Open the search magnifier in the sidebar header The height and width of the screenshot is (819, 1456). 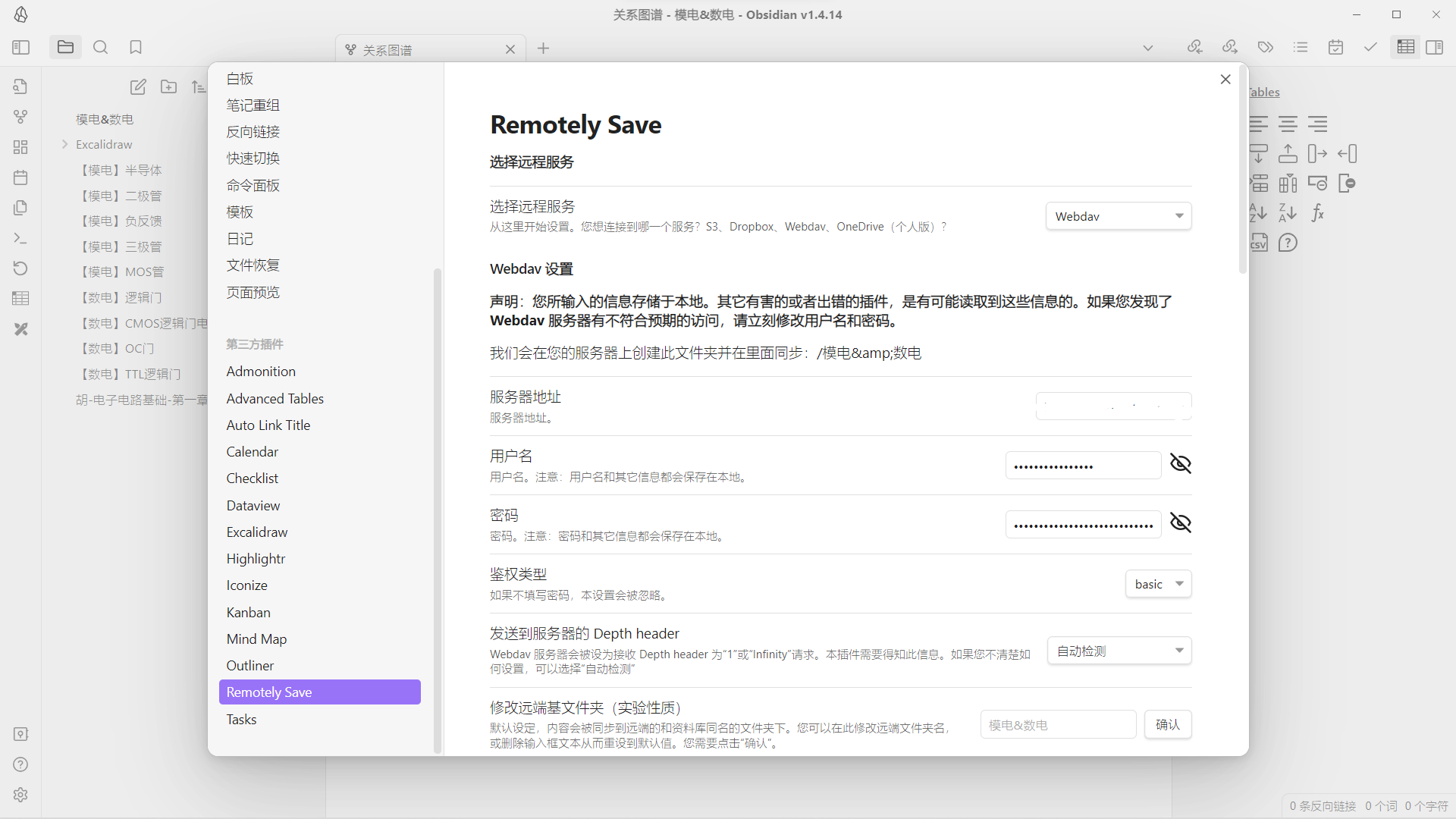point(100,47)
